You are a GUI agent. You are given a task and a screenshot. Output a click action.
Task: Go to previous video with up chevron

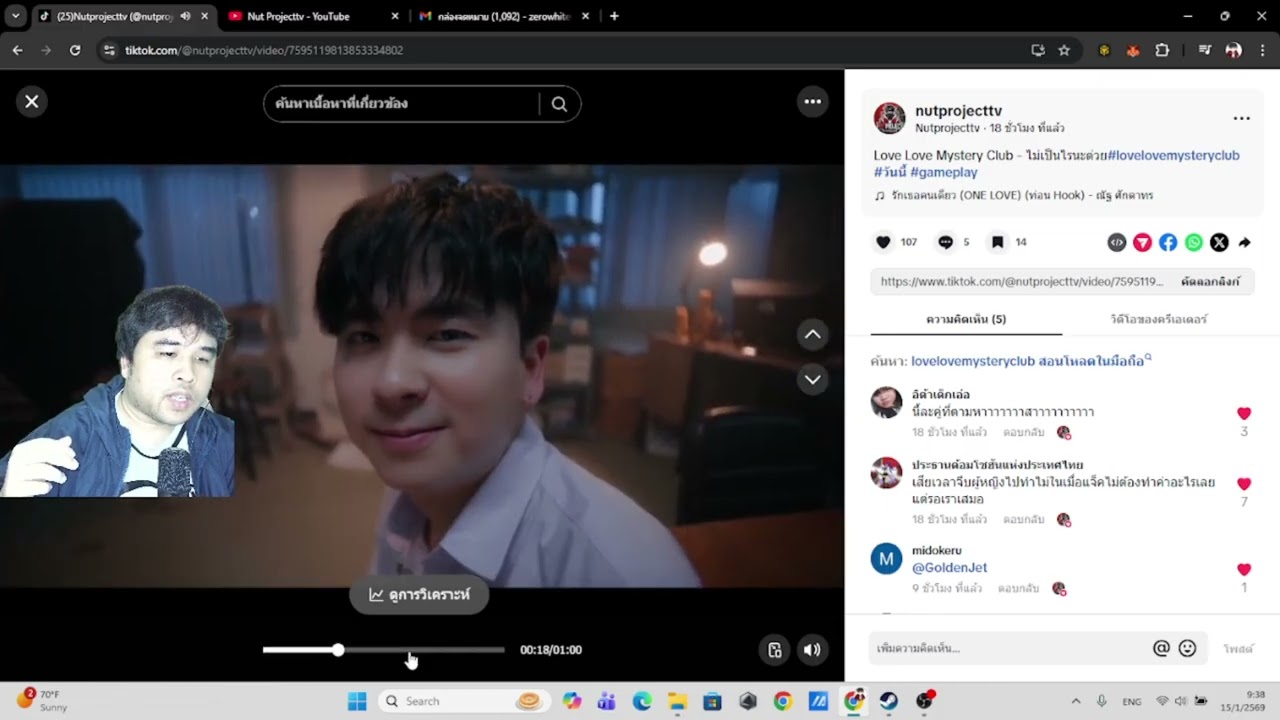[x=812, y=335]
